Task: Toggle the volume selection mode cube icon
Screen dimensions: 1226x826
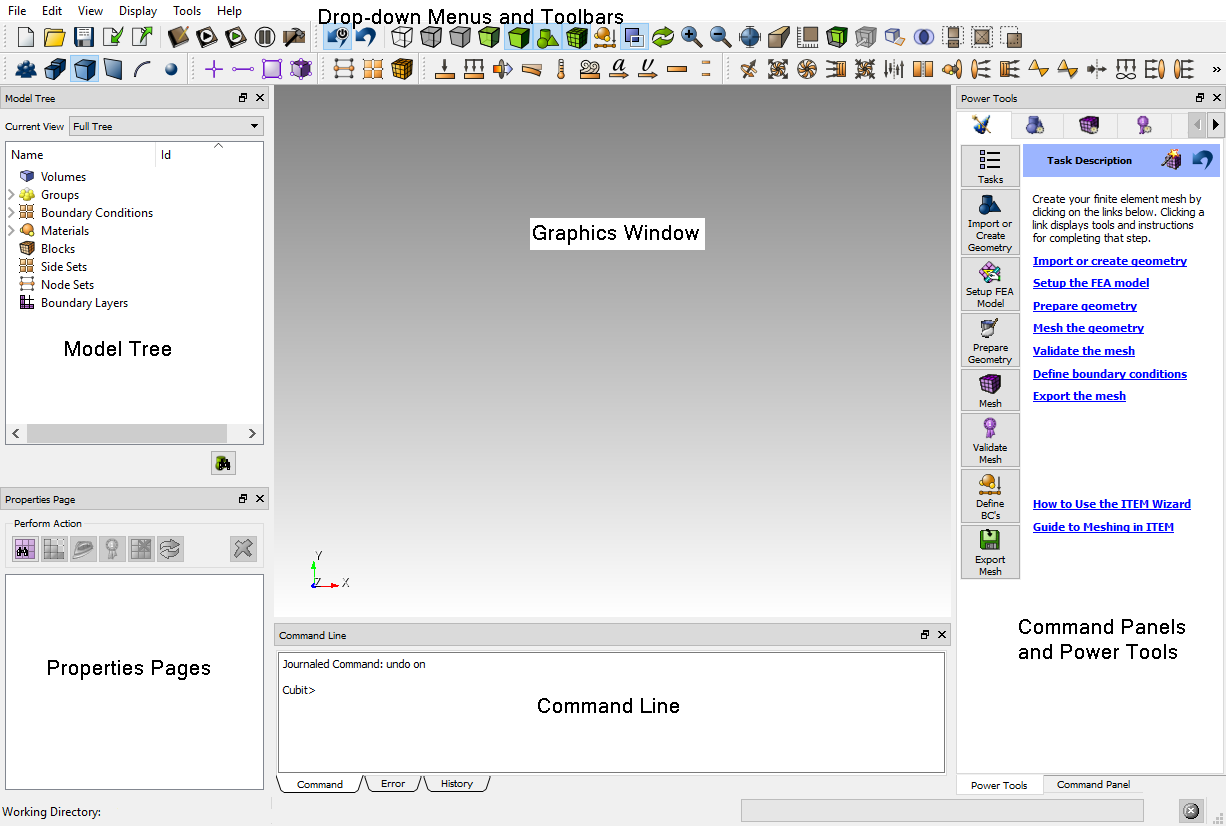Action: click(x=85, y=69)
